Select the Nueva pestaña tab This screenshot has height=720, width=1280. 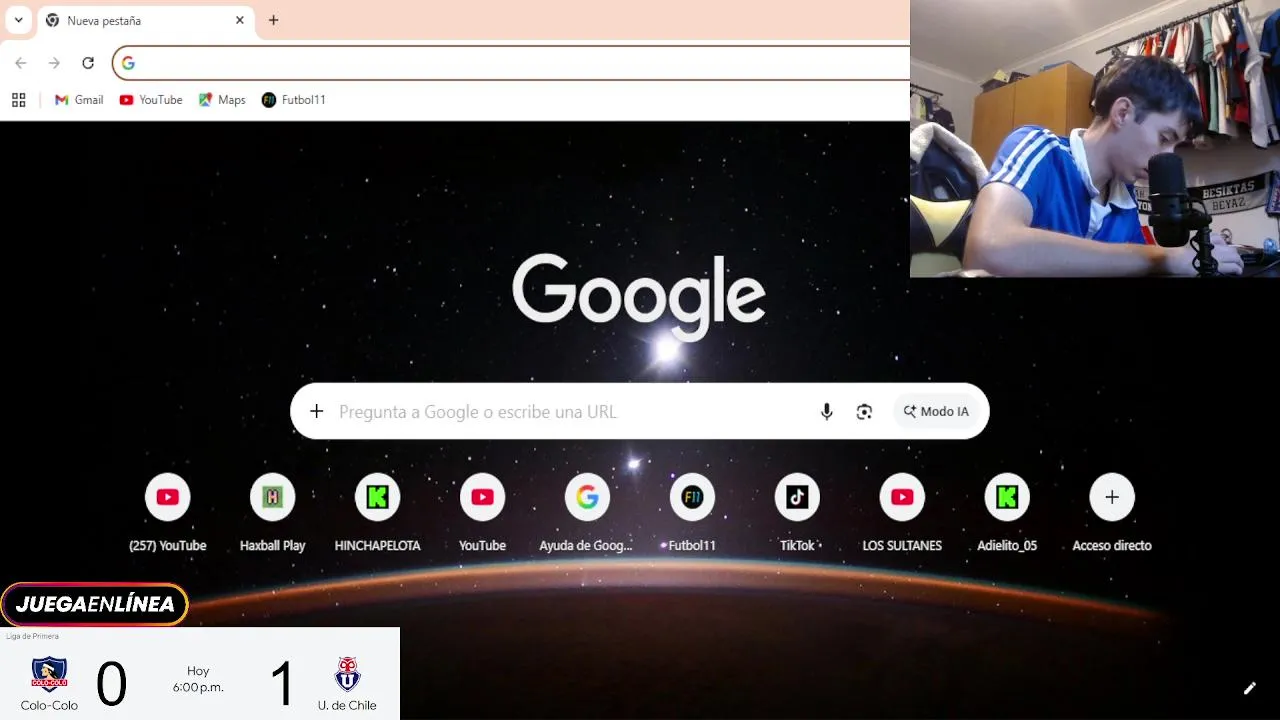(145, 20)
